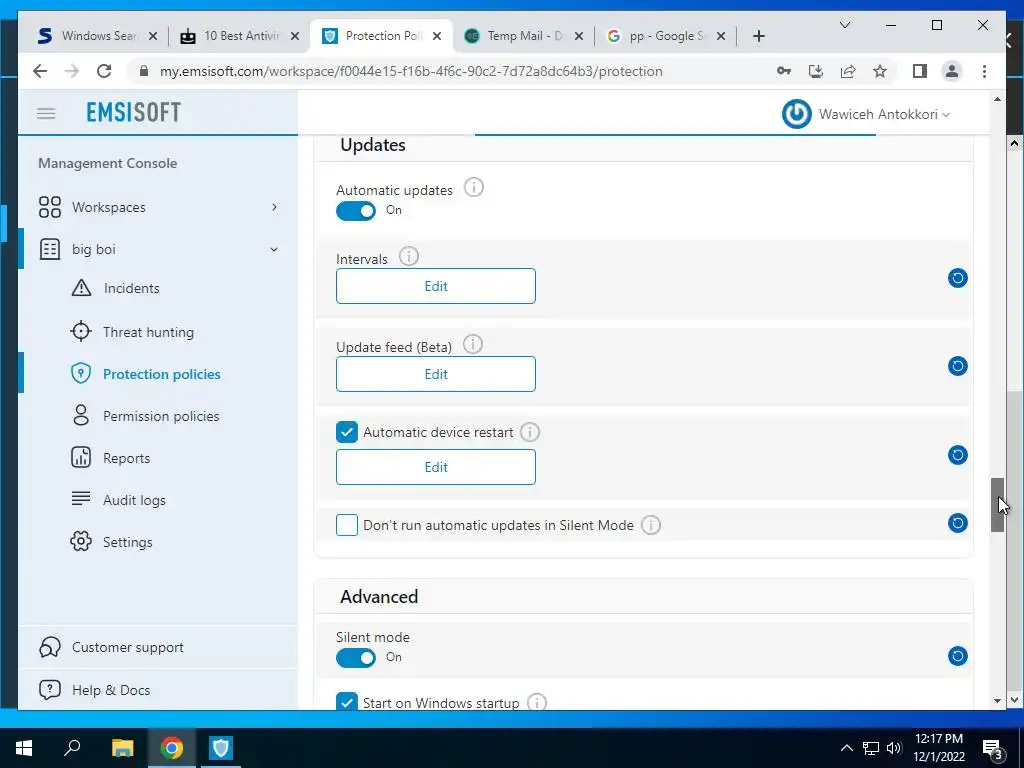Turn off the Automatic updates toggle
The width and height of the screenshot is (1024, 768).
[356, 210]
